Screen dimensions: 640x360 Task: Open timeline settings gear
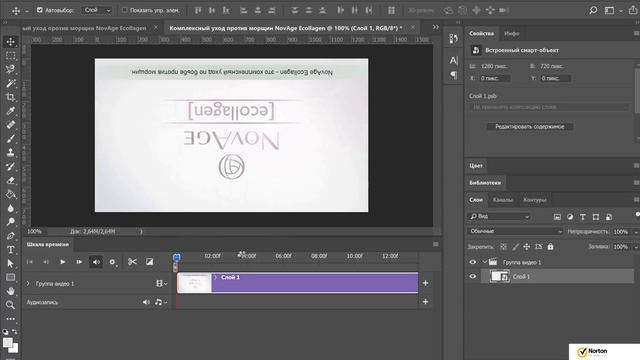(112, 262)
